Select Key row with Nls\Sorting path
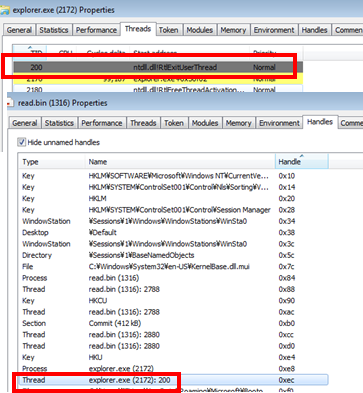 click(x=173, y=187)
